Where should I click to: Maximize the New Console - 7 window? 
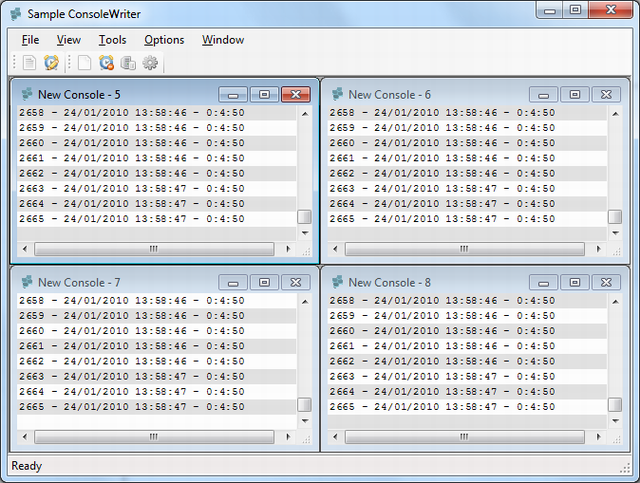point(264,283)
